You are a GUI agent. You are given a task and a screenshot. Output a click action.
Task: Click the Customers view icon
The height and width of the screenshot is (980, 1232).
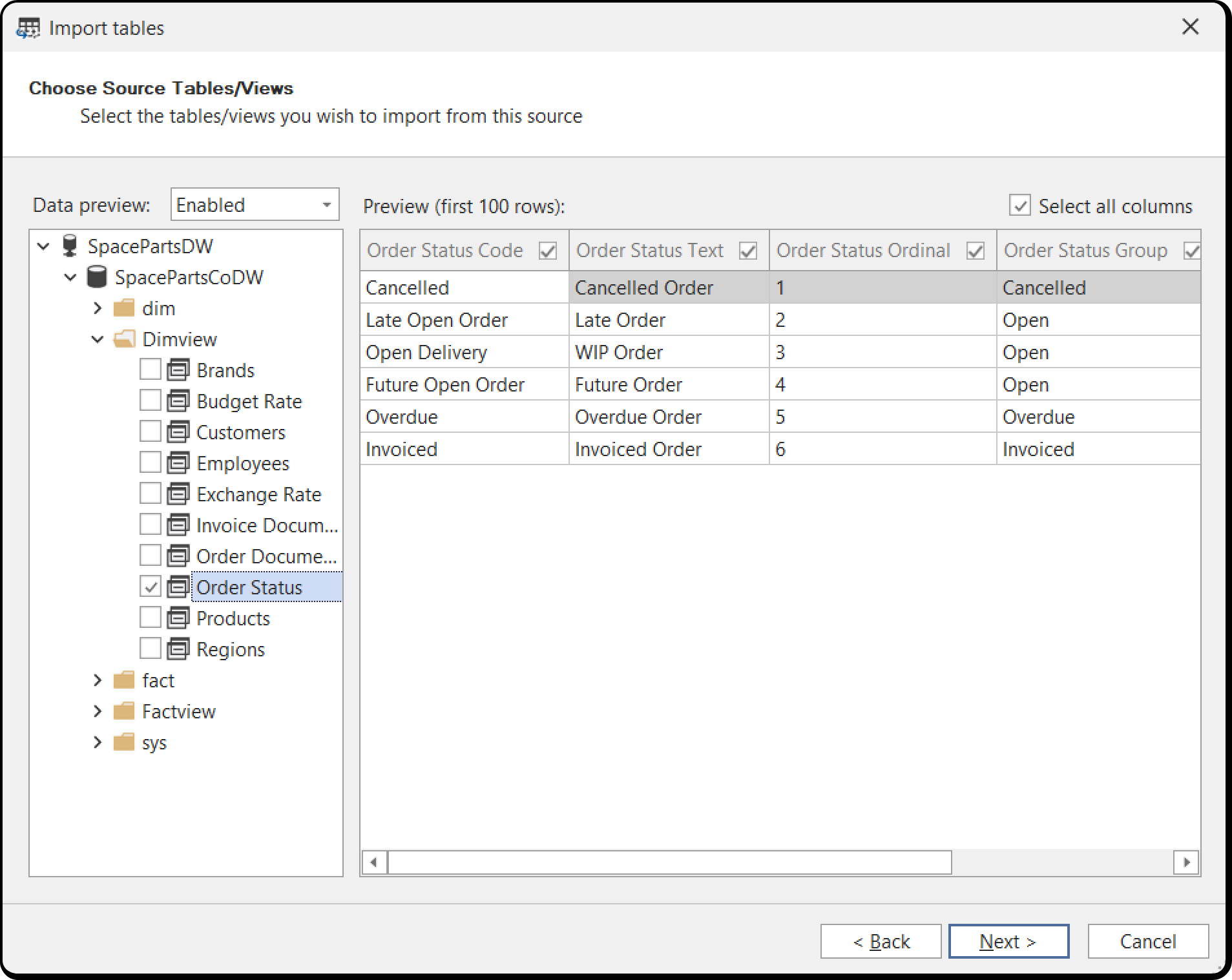[x=178, y=432]
